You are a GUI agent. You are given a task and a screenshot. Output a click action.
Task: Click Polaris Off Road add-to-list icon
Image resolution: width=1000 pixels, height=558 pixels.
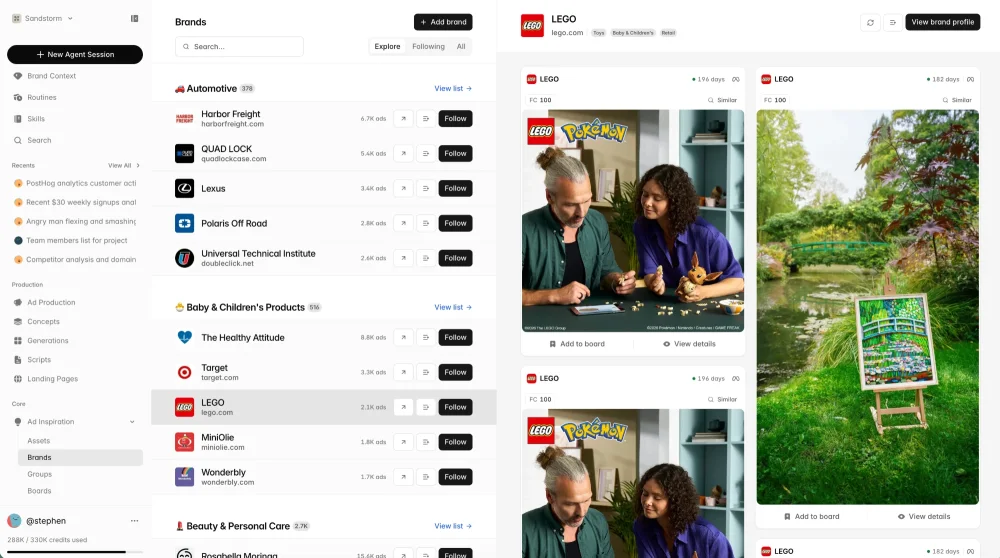pyautogui.click(x=425, y=223)
